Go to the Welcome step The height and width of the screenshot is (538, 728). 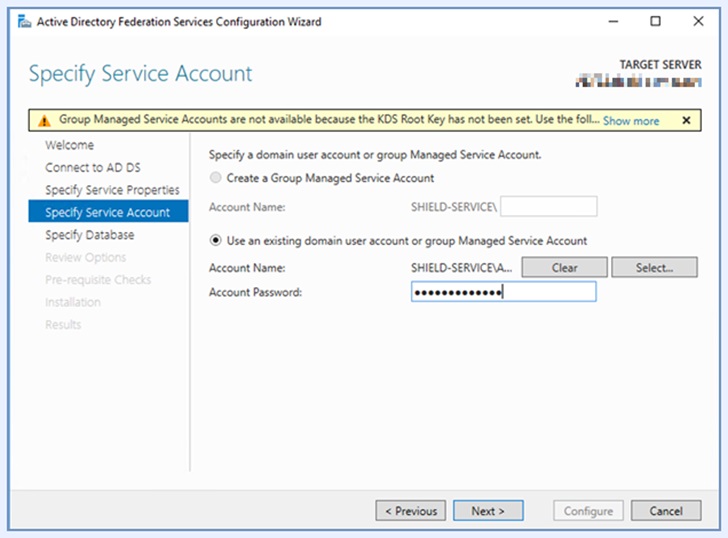click(x=70, y=145)
